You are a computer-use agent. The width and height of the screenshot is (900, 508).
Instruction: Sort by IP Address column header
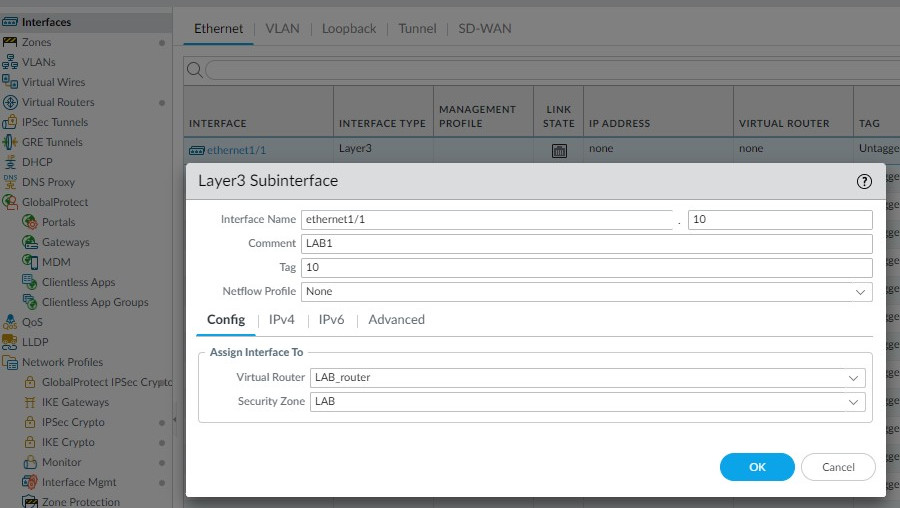619,123
